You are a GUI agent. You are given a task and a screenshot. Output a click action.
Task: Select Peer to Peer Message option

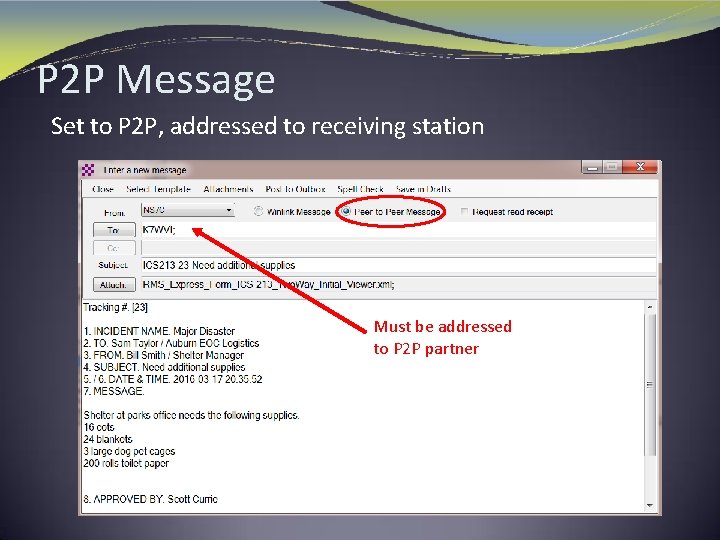click(346, 211)
